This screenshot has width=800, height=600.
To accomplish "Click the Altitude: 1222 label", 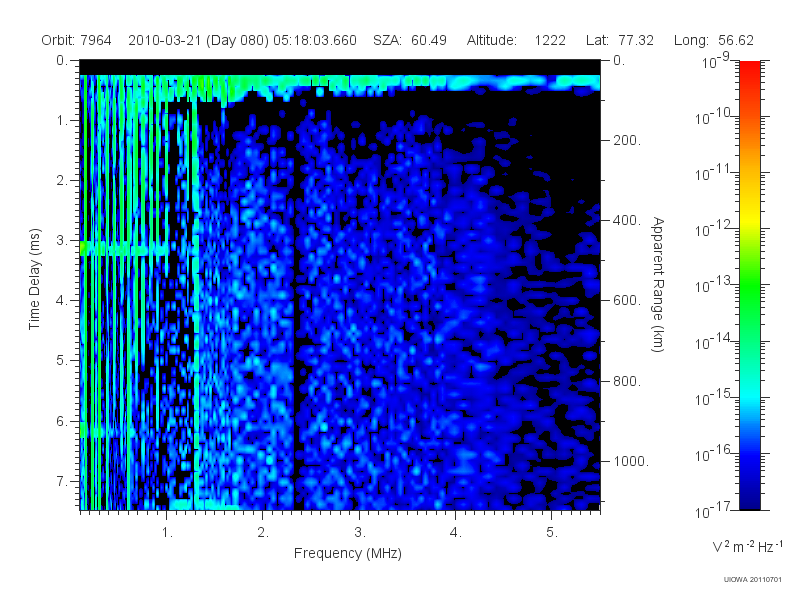I will point(516,40).
